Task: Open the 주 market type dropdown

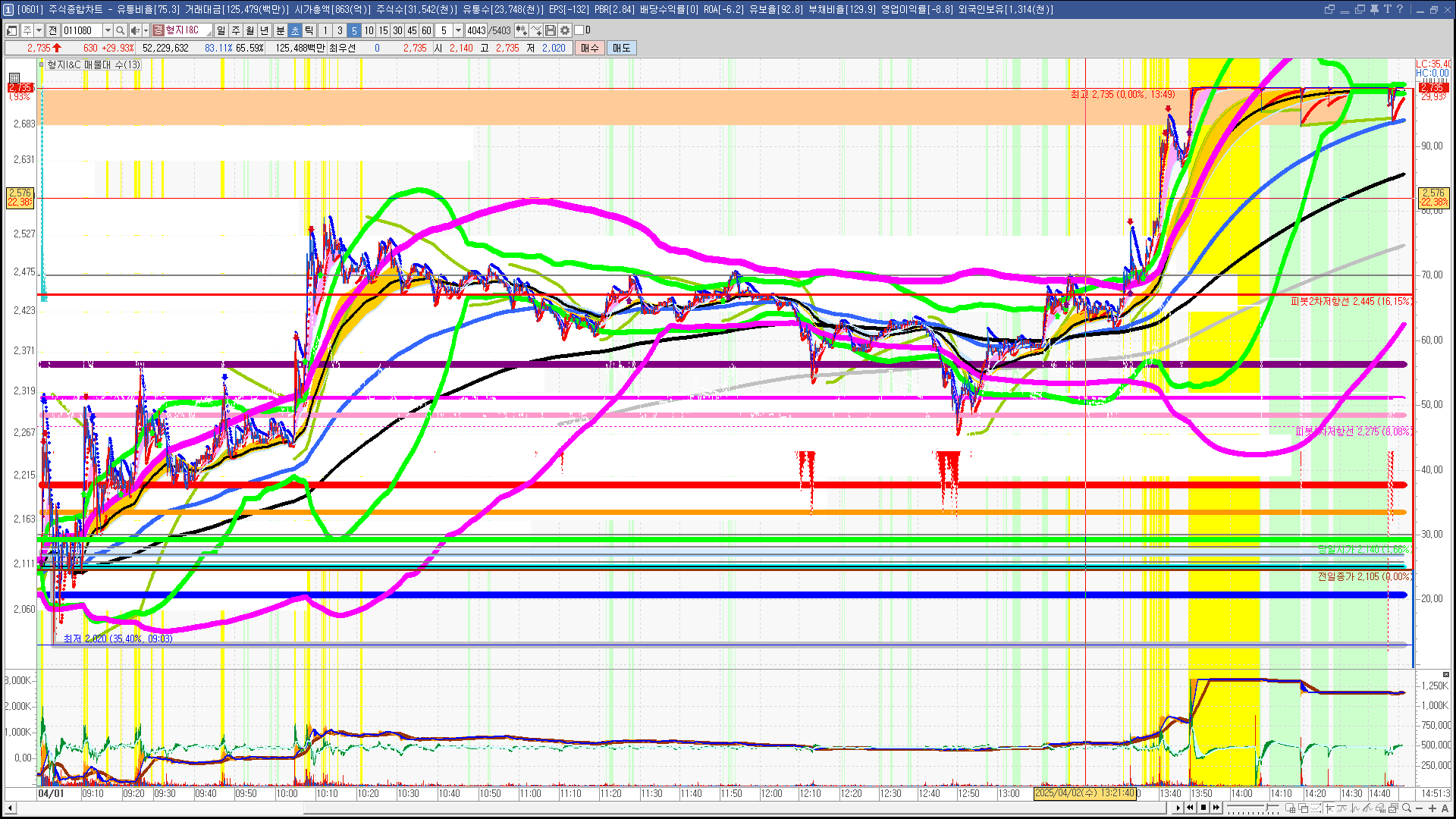Action: (x=39, y=30)
